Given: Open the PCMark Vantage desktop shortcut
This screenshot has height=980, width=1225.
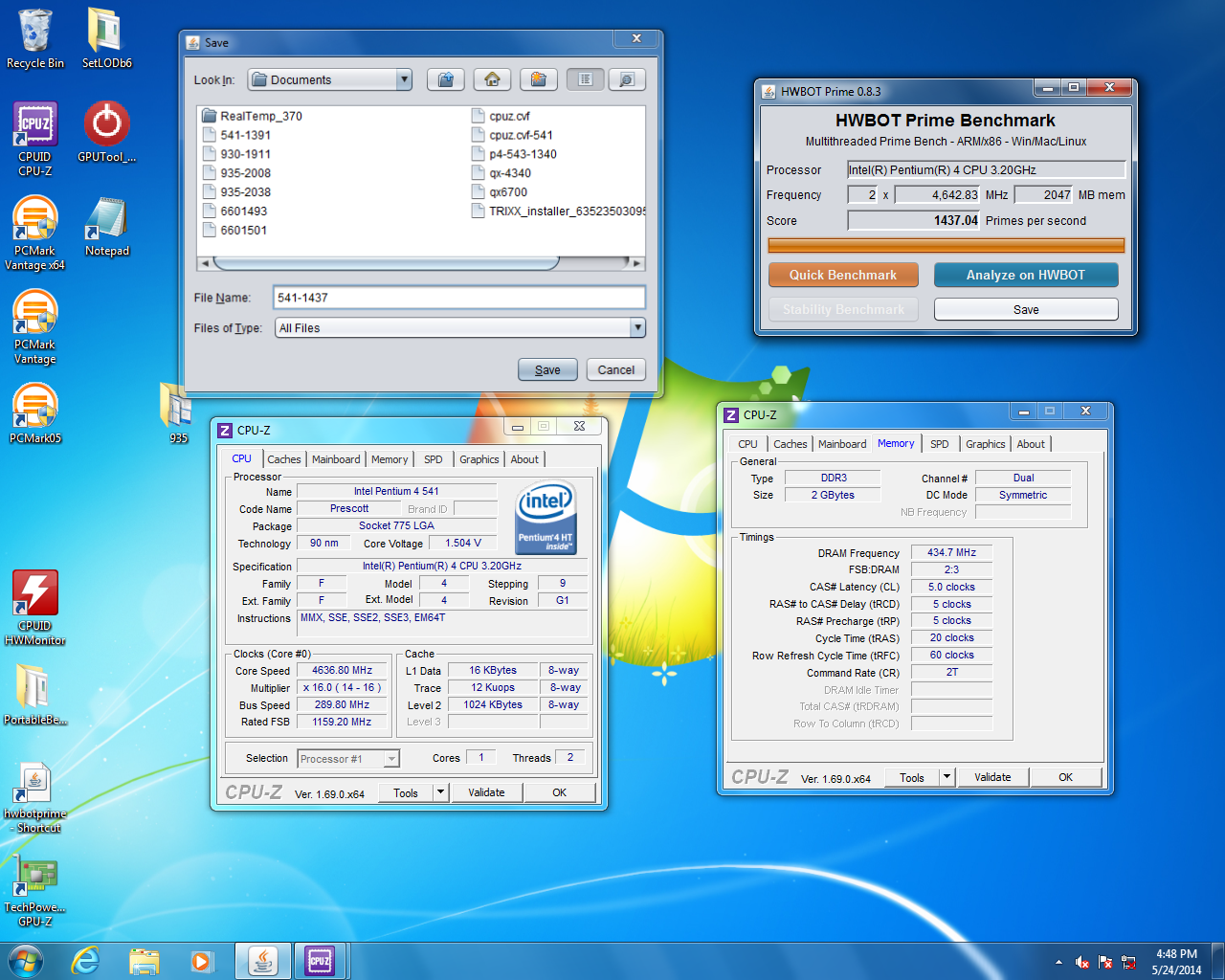Looking at the screenshot, I should coord(35,327).
